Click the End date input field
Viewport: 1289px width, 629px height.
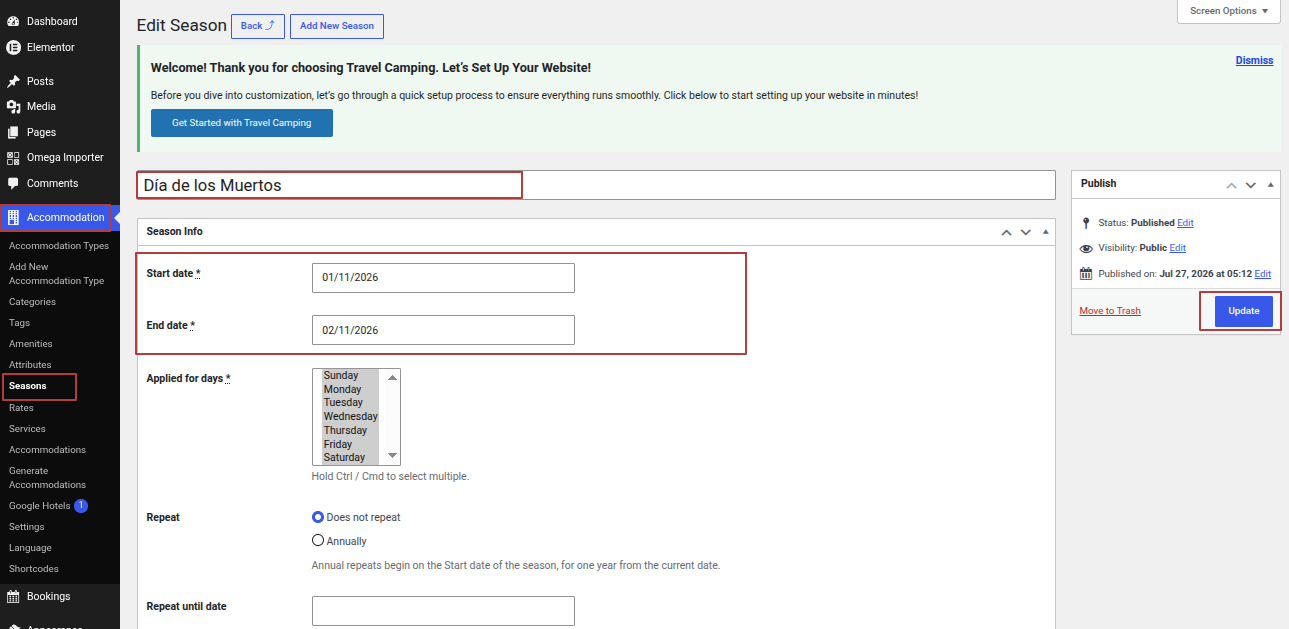click(x=443, y=330)
